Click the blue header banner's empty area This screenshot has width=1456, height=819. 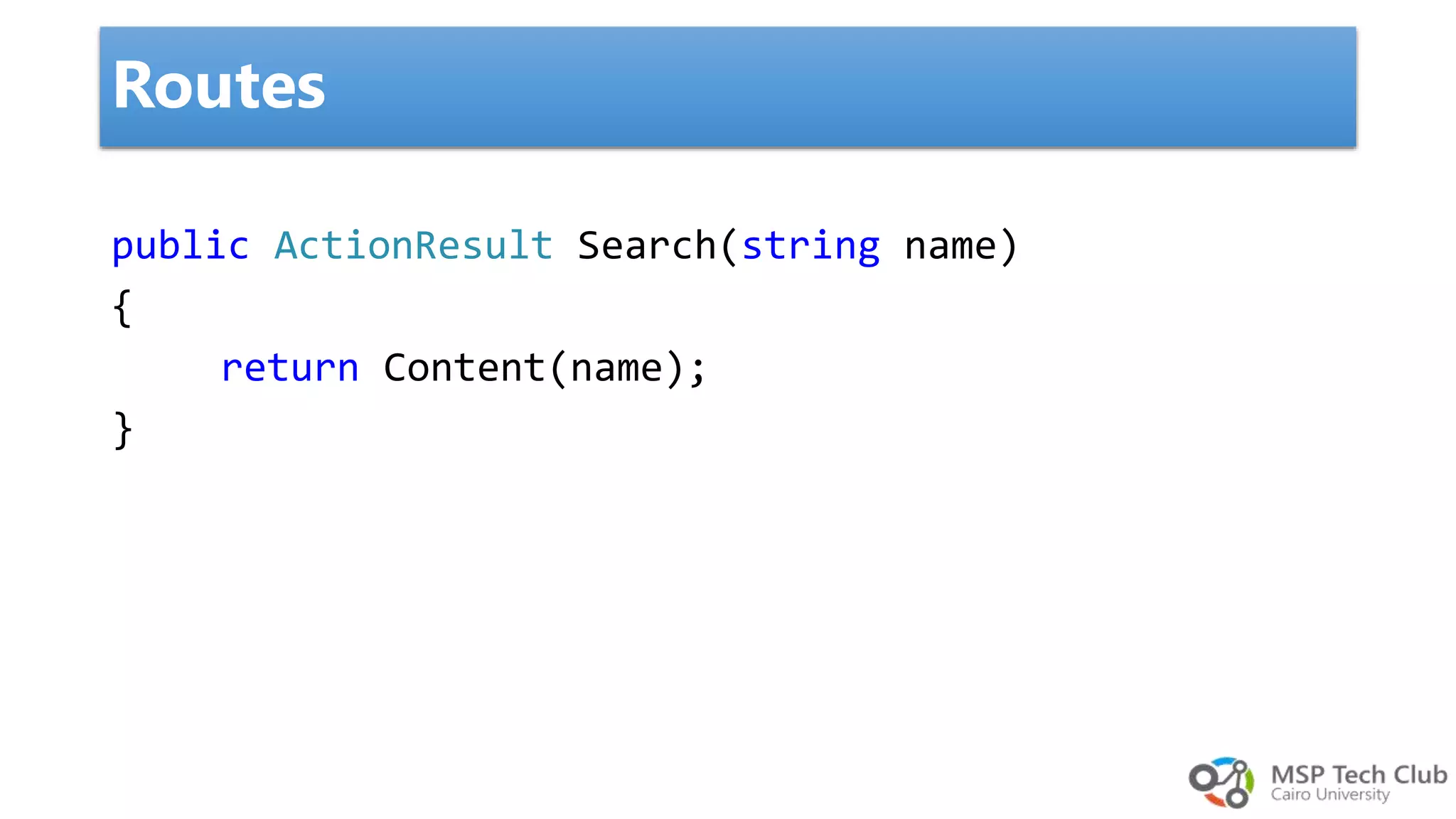point(853,87)
